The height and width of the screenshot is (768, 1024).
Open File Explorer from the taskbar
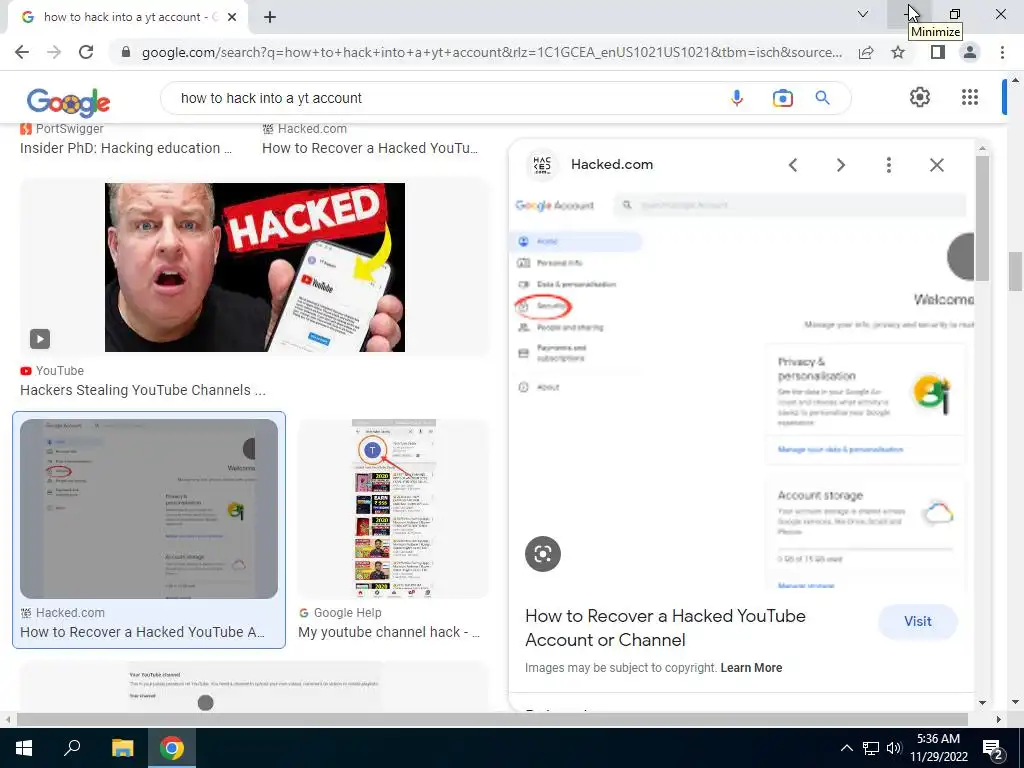122,748
